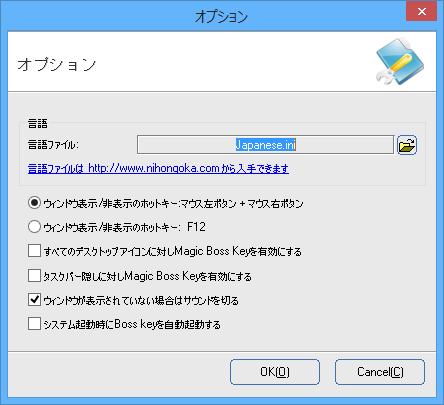
Task: Open the language file browse folder icon
Action: tap(407, 145)
